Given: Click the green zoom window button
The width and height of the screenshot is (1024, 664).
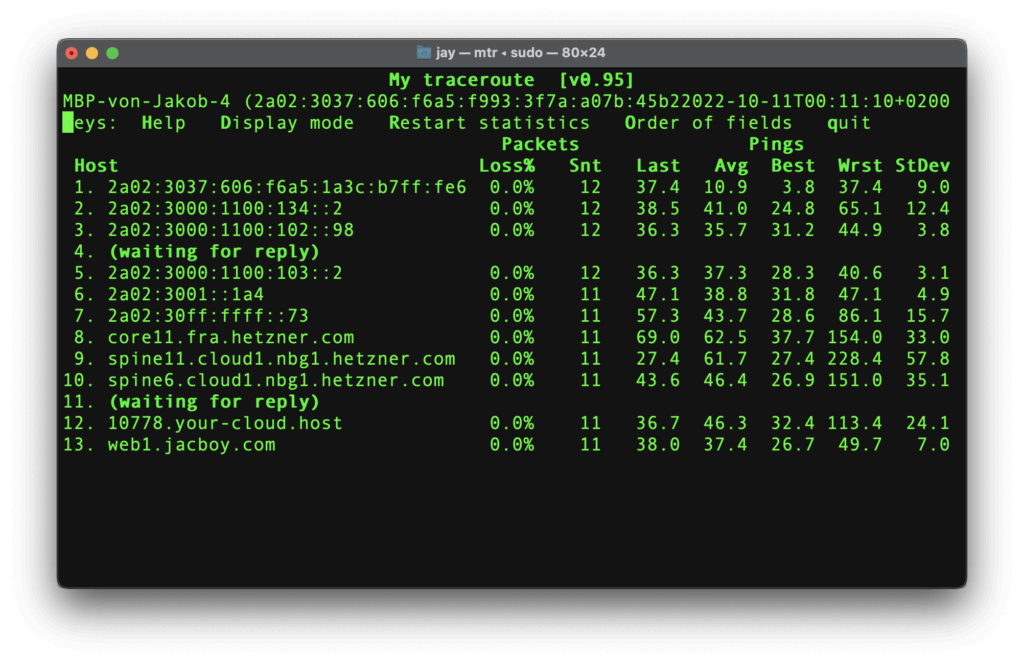Looking at the screenshot, I should tap(112, 53).
